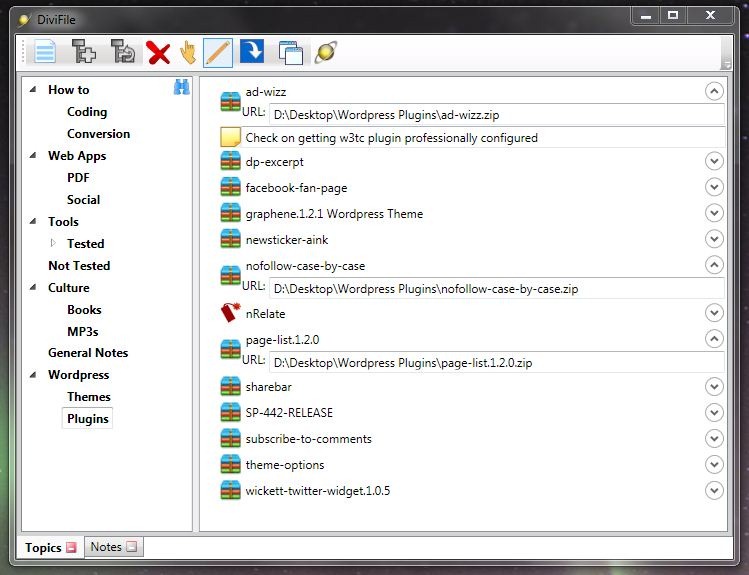Click the w3tc plugin note text
Viewport: 749px width, 575px height.
[392, 138]
